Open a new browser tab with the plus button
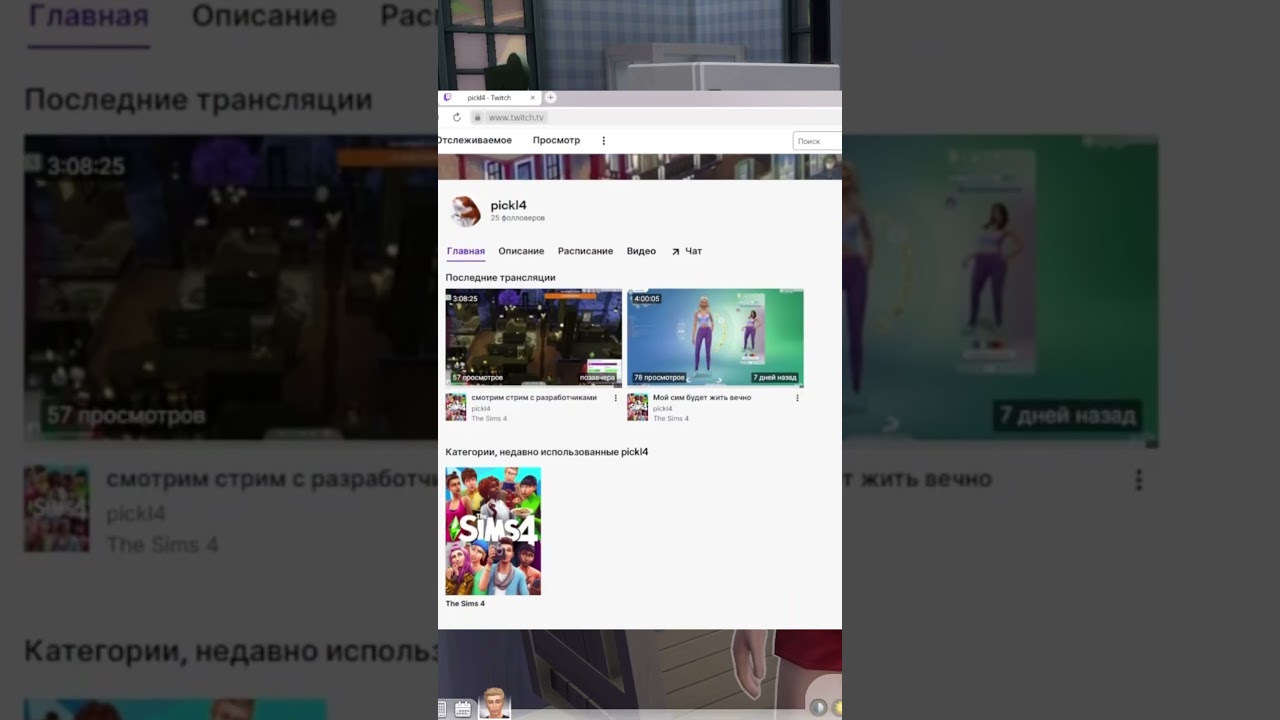The height and width of the screenshot is (720, 1280). tap(550, 98)
